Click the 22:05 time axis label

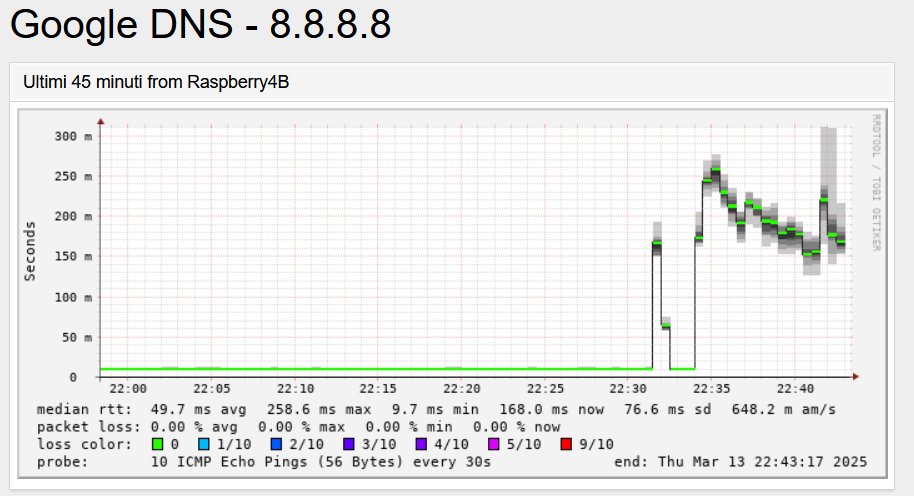coord(212,389)
